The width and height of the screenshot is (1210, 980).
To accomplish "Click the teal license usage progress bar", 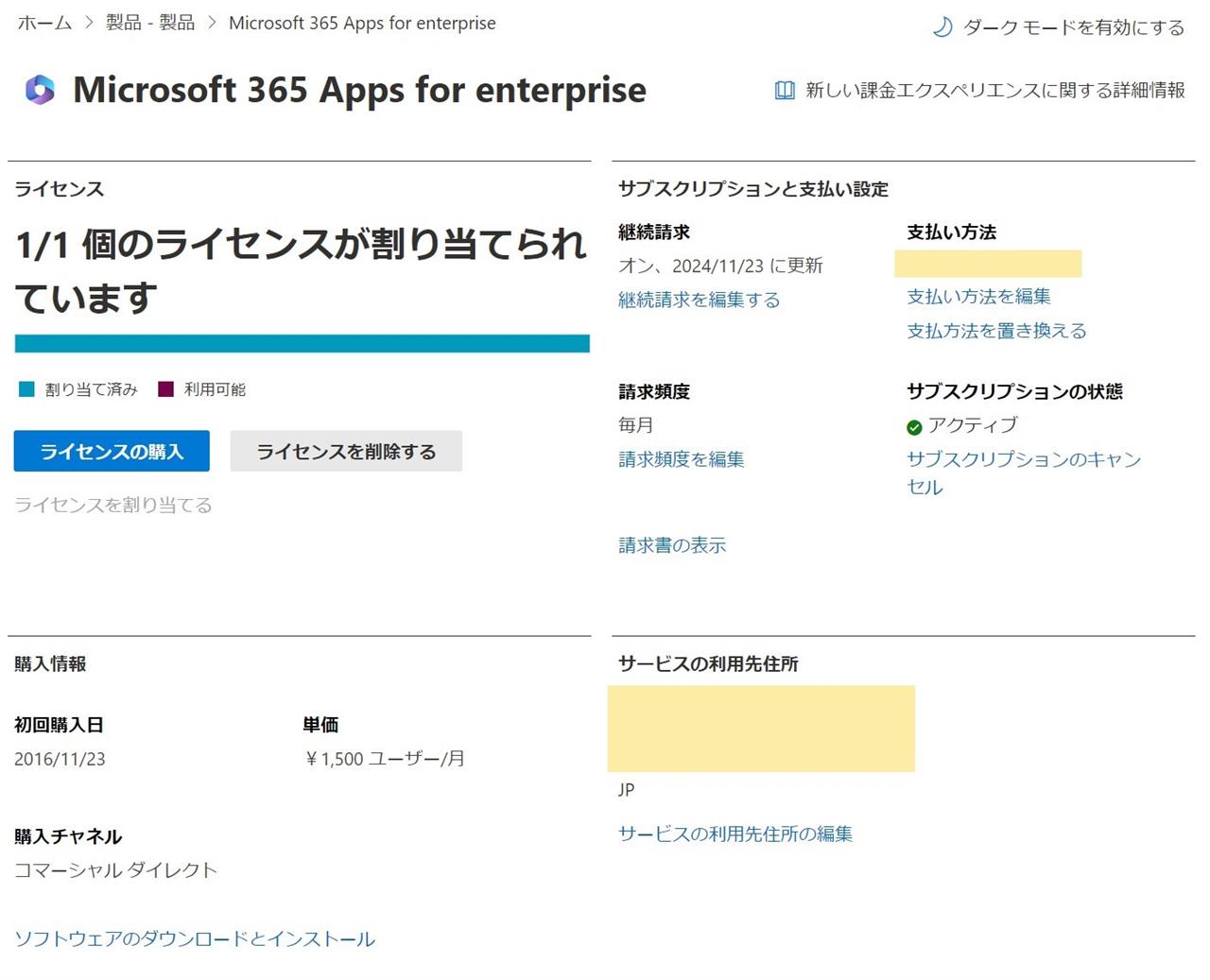I will (302, 343).
